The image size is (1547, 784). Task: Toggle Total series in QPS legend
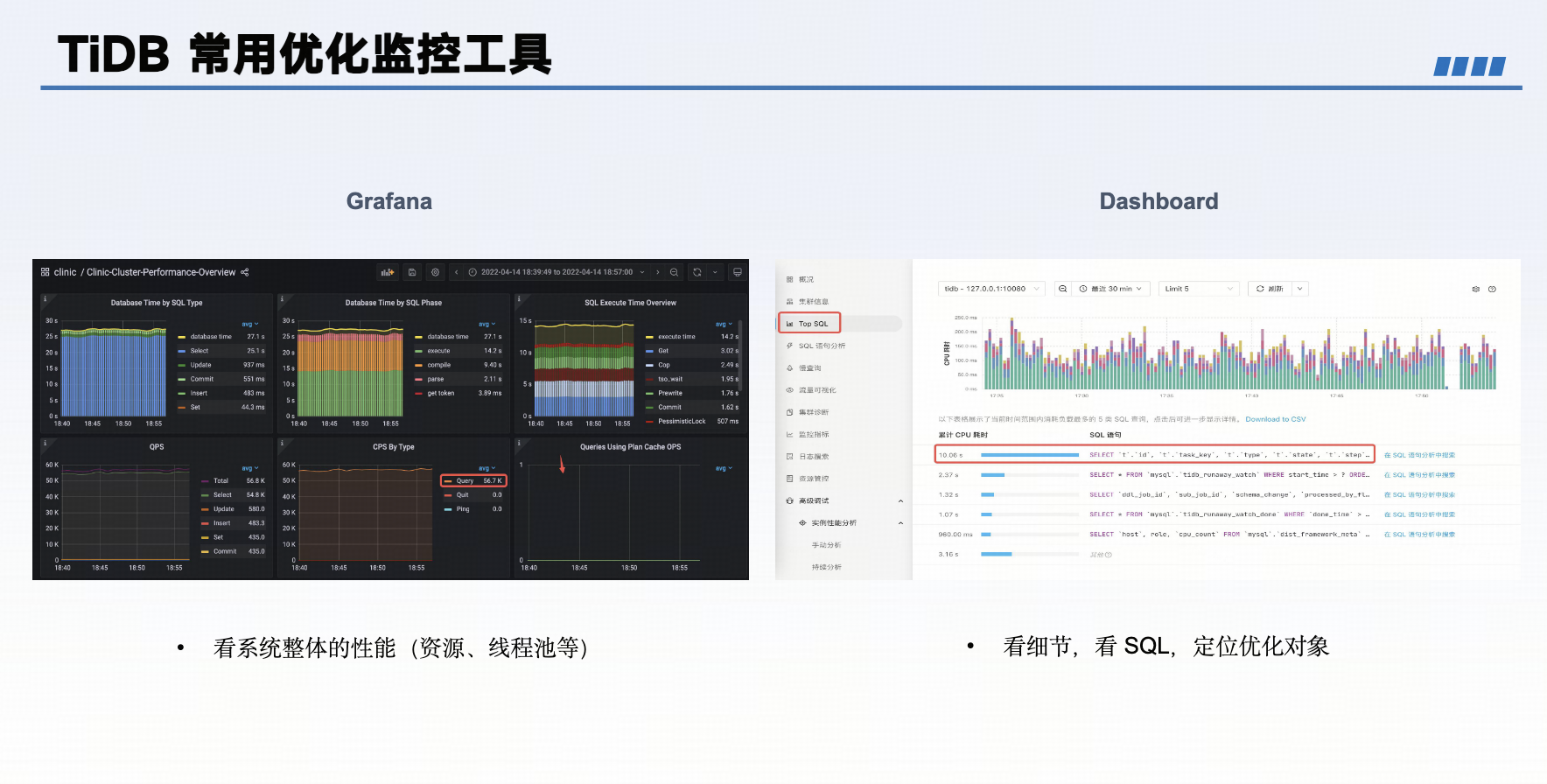coord(220,480)
